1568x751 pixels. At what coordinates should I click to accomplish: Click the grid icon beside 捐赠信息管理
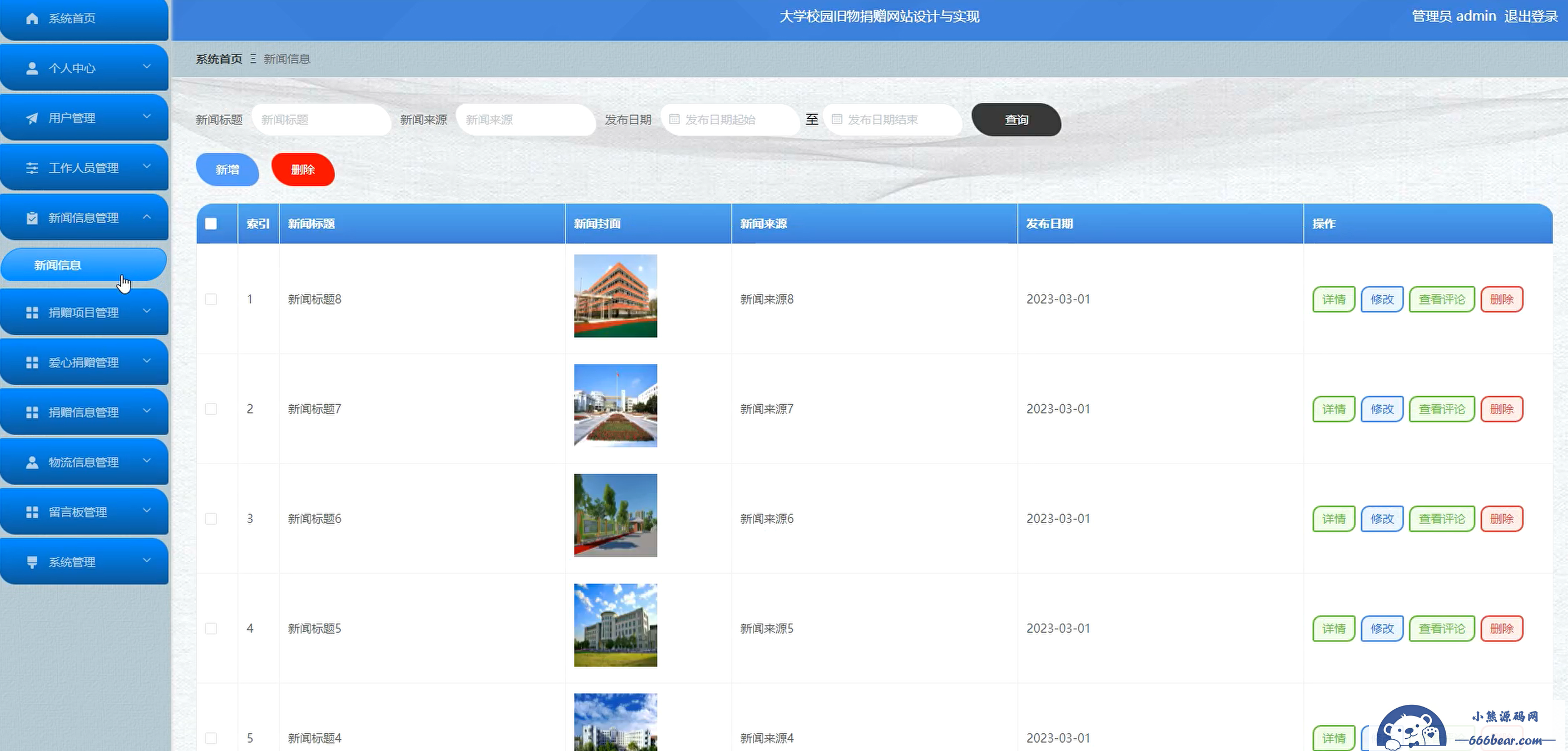32,412
